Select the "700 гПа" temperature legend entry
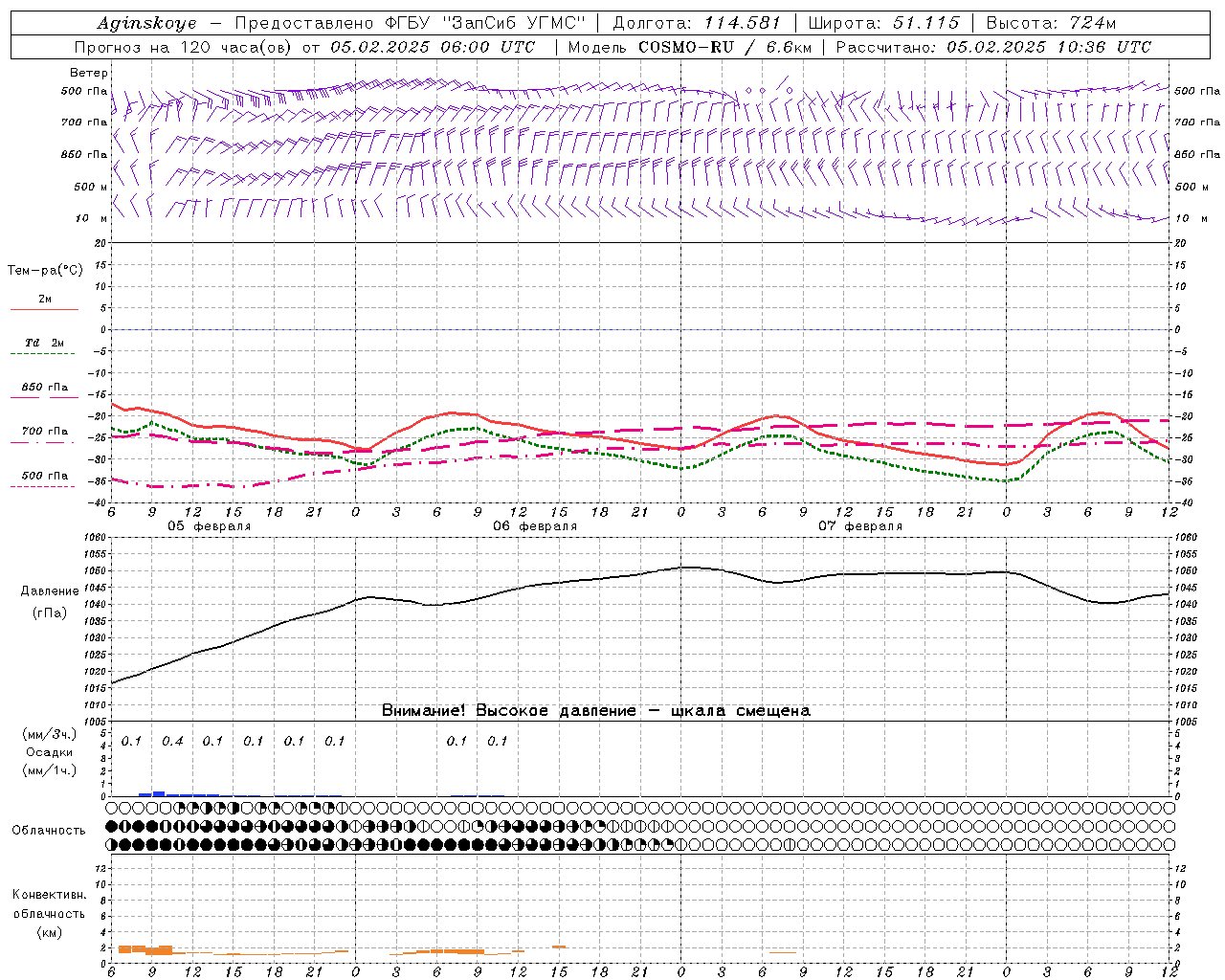Image resolution: width=1225 pixels, height=980 pixels. (x=45, y=432)
